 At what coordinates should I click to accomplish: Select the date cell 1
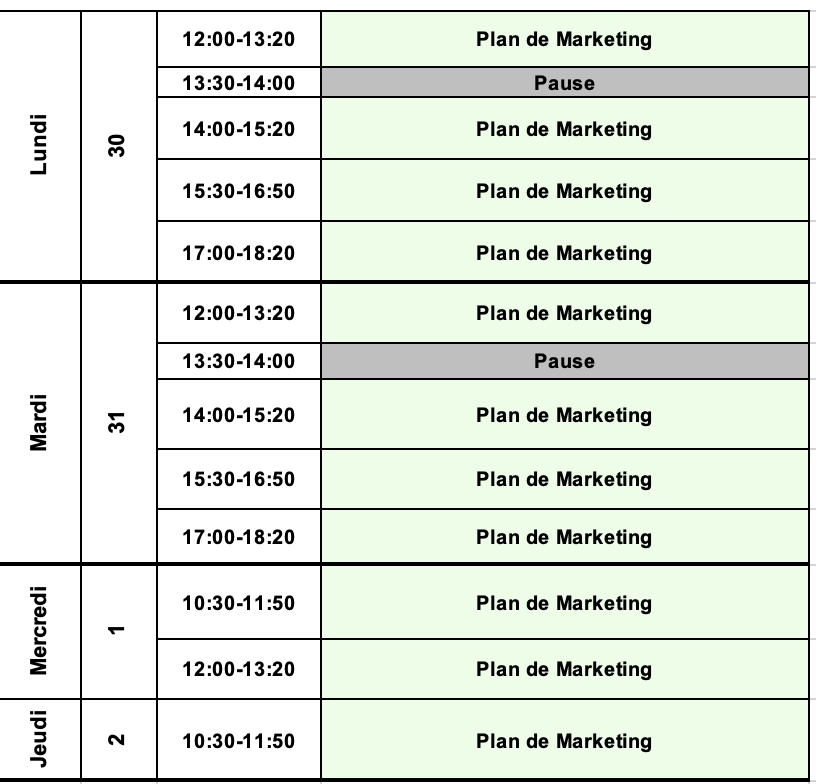tap(119, 632)
